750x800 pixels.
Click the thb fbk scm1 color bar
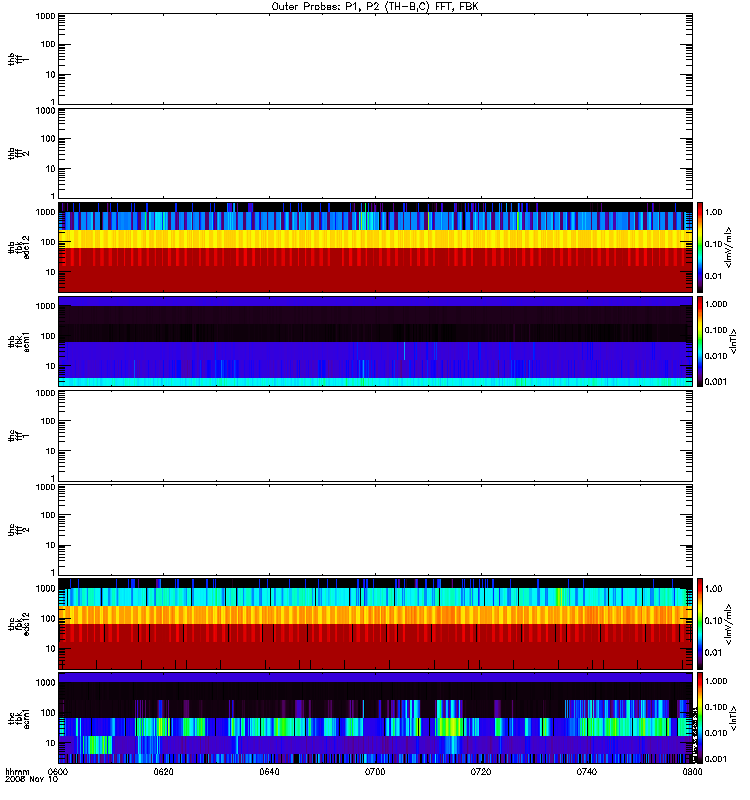point(700,342)
